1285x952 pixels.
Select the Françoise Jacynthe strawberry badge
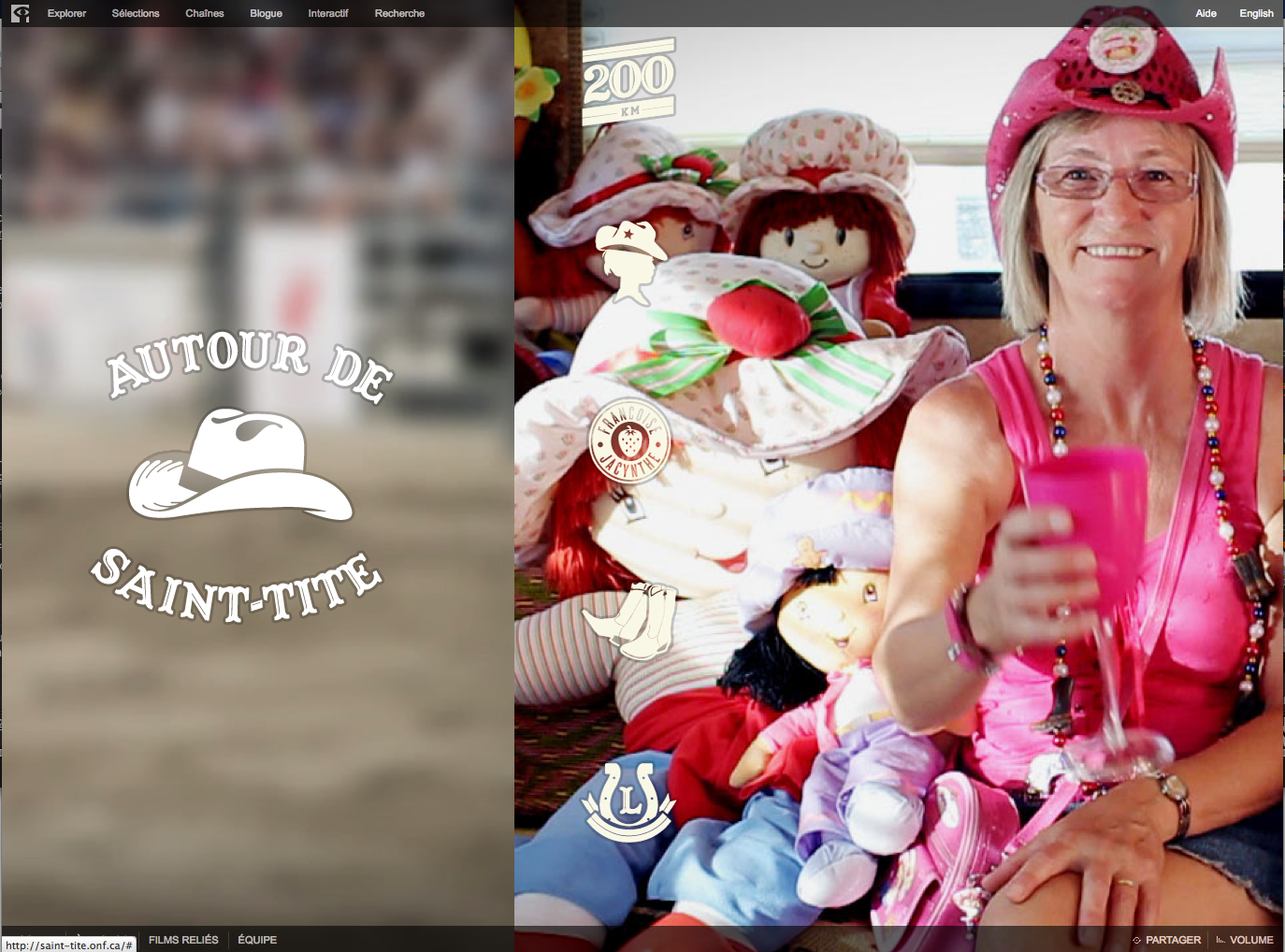(x=629, y=440)
